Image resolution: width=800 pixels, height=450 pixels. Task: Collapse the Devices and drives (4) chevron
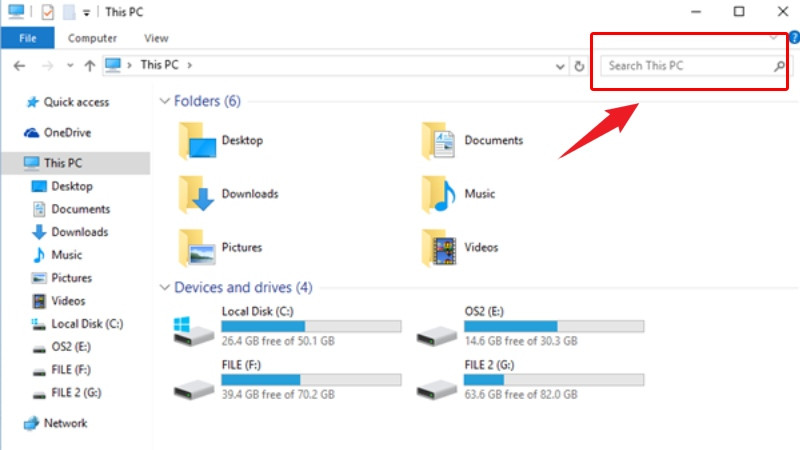click(164, 287)
